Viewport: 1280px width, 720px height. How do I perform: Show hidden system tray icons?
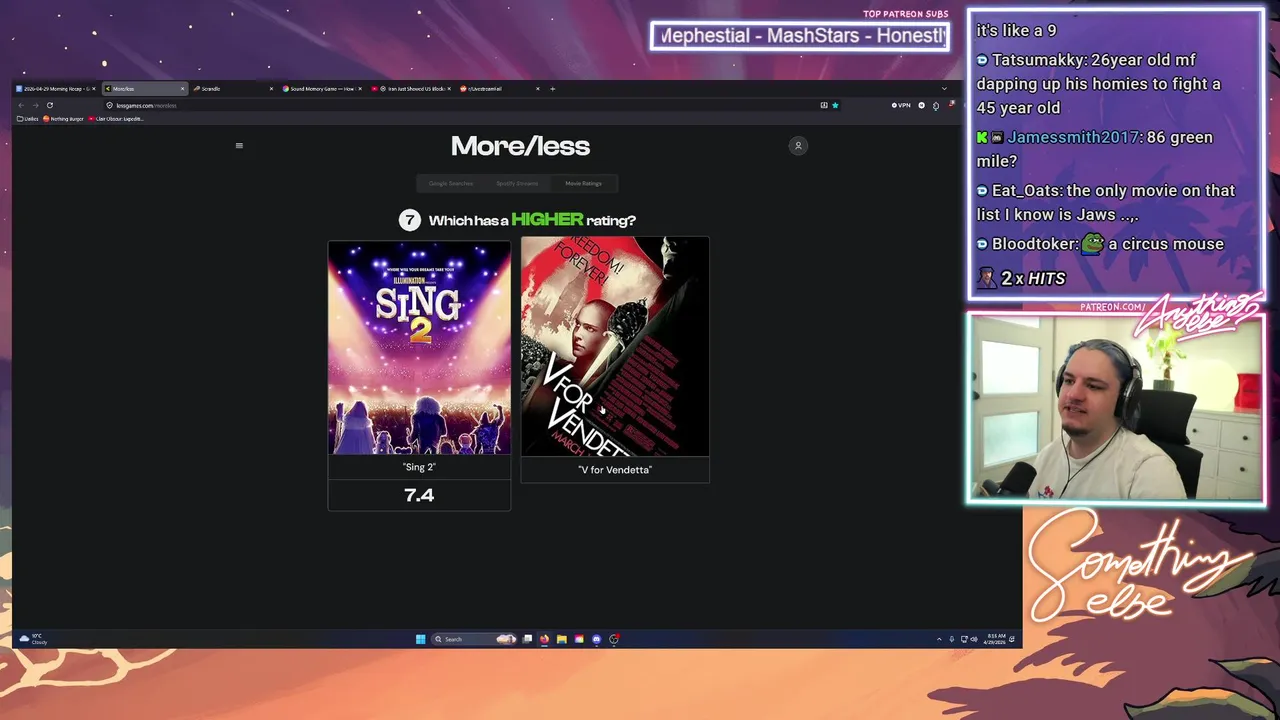point(939,639)
